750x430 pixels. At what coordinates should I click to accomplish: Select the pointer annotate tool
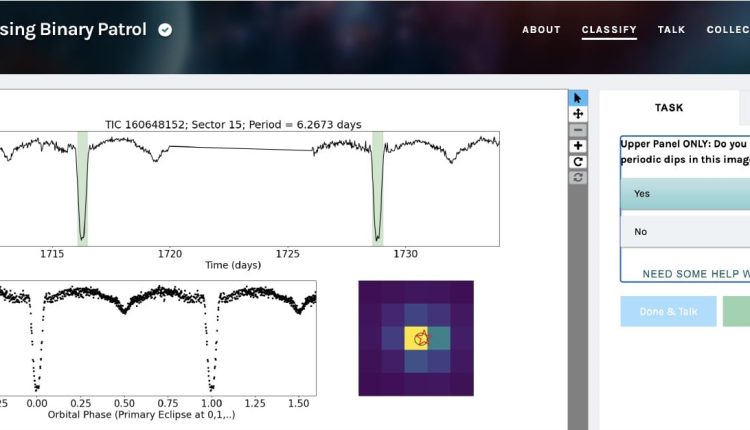(578, 98)
